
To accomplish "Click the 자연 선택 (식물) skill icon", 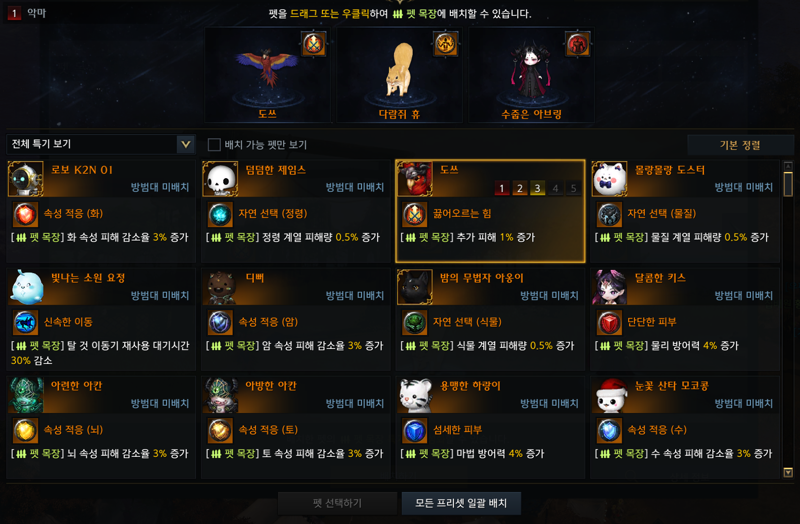I will click(x=414, y=322).
